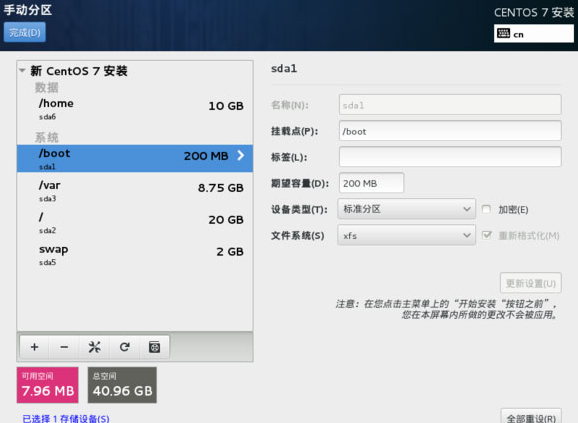The image size is (578, 423).
Task: Open the 设备类型 dropdown showing 标准分区
Action: (x=406, y=209)
